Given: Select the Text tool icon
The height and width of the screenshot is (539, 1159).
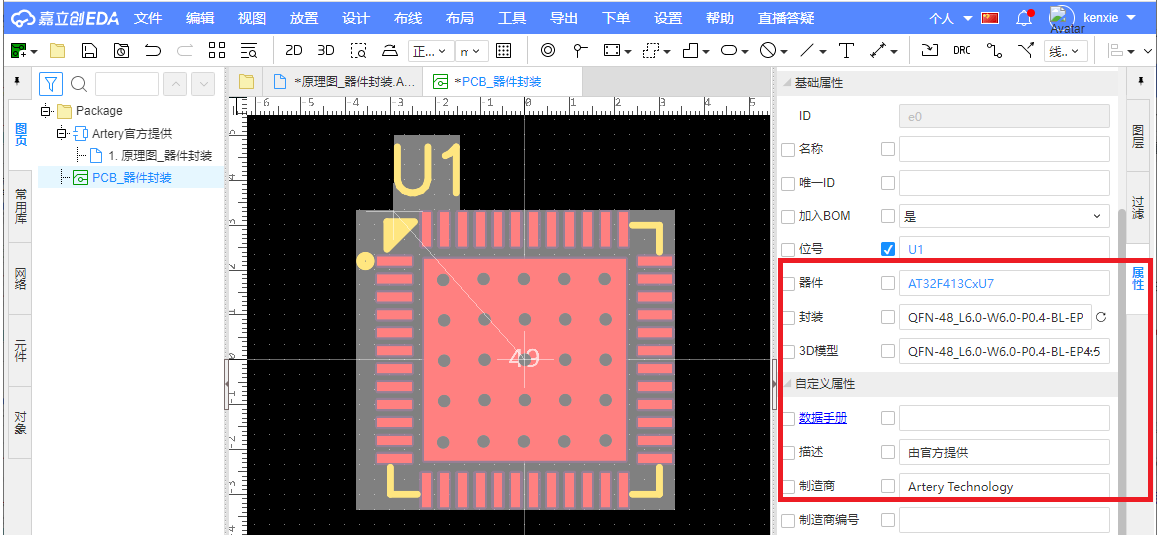Looking at the screenshot, I should click(846, 50).
